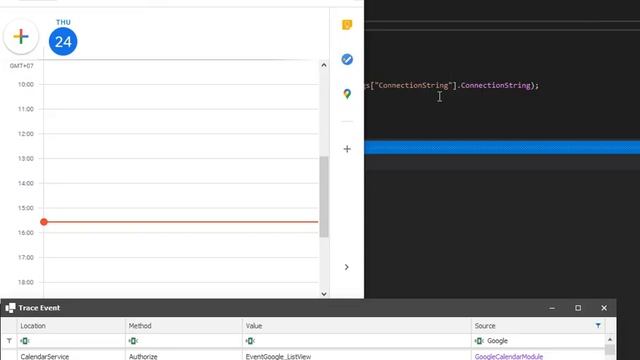Open Google Maps side panel icon
The height and width of the screenshot is (360, 640).
(347, 94)
